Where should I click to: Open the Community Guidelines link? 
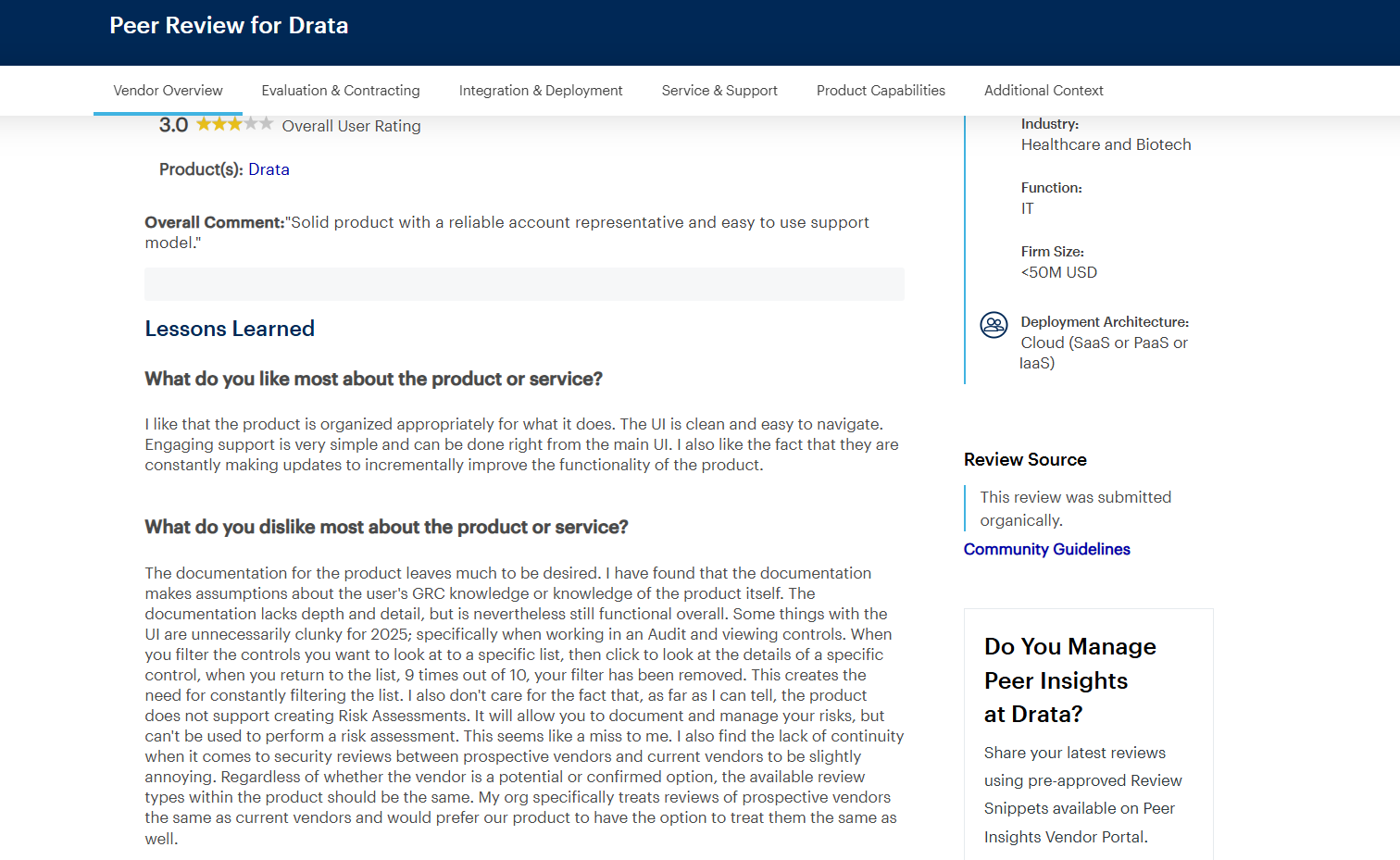[1046, 549]
